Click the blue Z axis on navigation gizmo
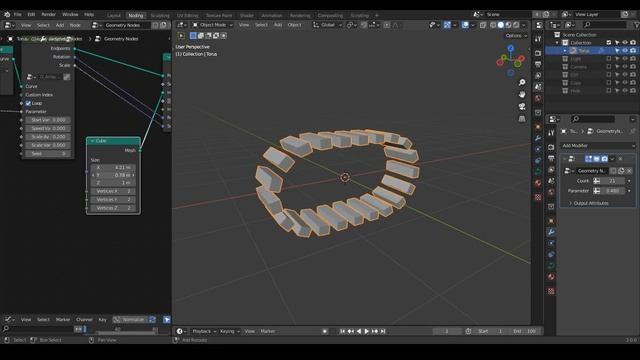This screenshot has height=360, width=640. (511, 48)
